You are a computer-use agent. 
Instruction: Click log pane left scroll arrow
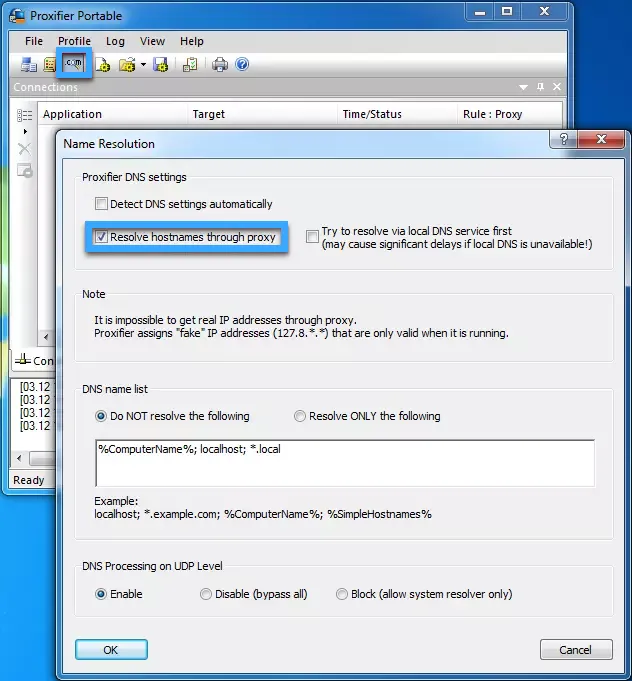(19, 458)
